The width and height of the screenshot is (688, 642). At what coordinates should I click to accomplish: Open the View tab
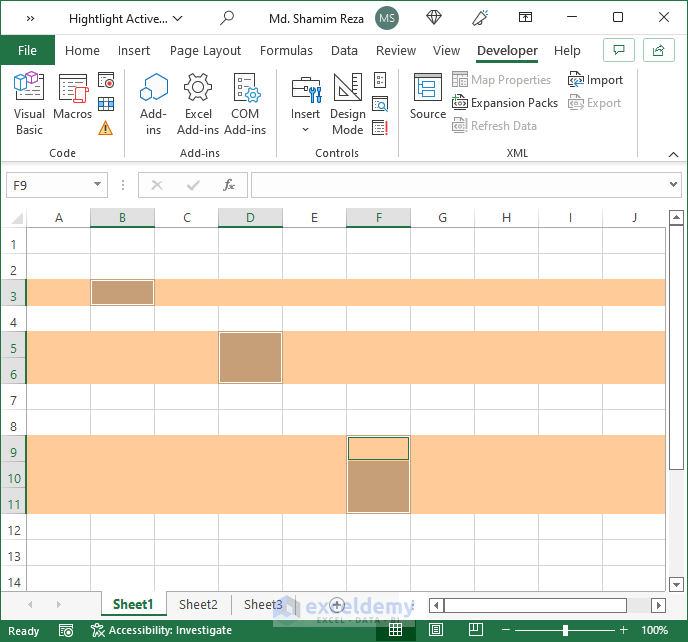pos(446,50)
